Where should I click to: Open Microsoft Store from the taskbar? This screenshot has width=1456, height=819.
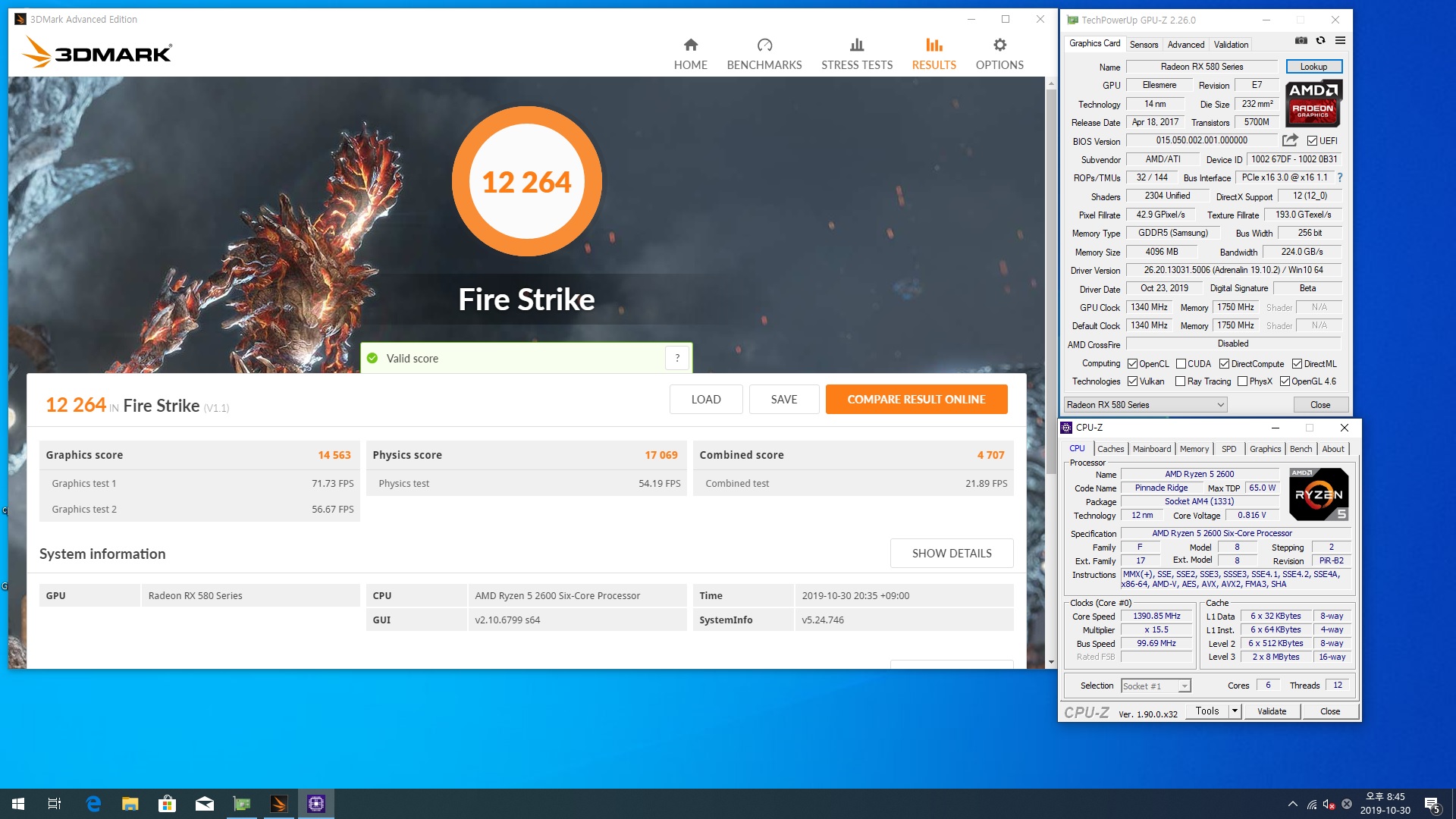tap(167, 804)
